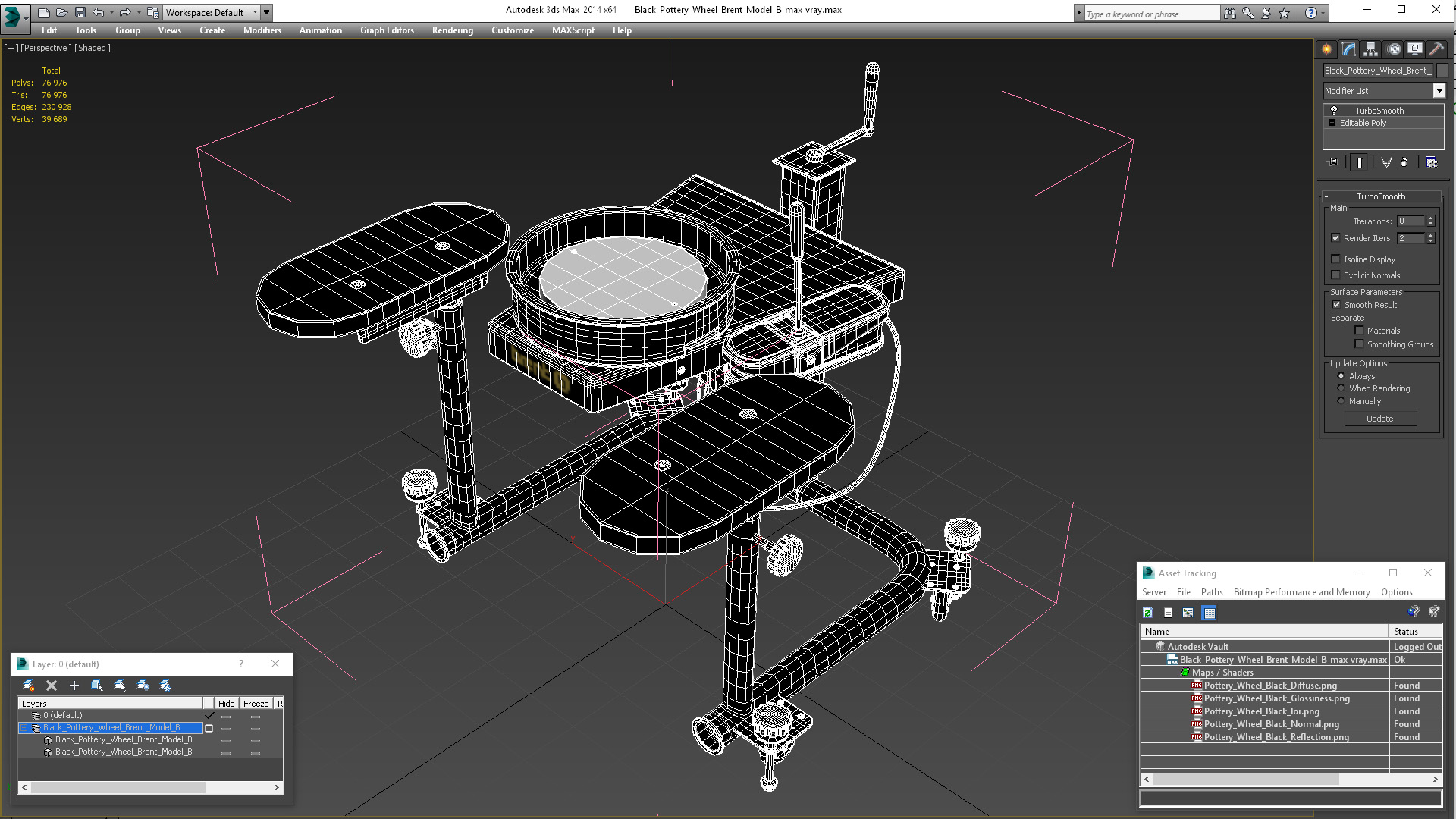
Task: Collapse Black_Pottery_Wheel_Brent_Model_B layer tree
Action: tap(24, 728)
